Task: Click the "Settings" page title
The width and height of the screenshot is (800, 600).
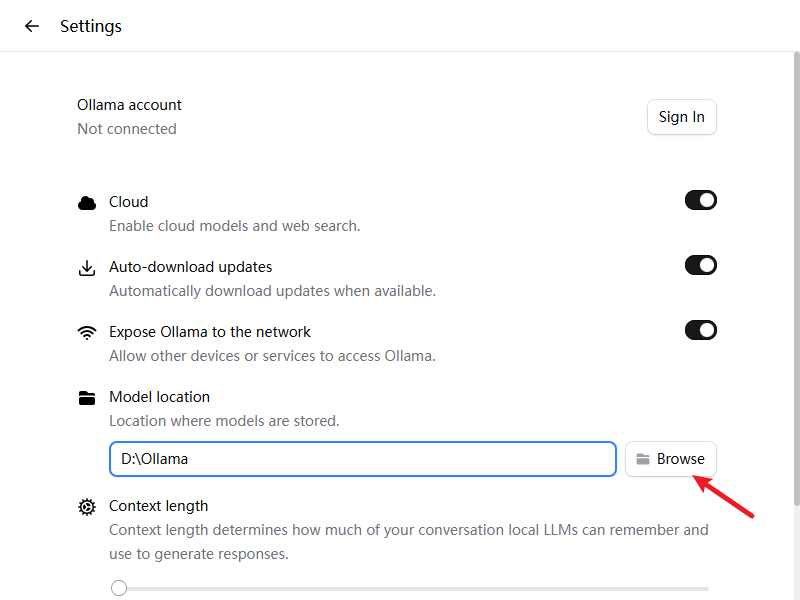Action: (x=91, y=26)
